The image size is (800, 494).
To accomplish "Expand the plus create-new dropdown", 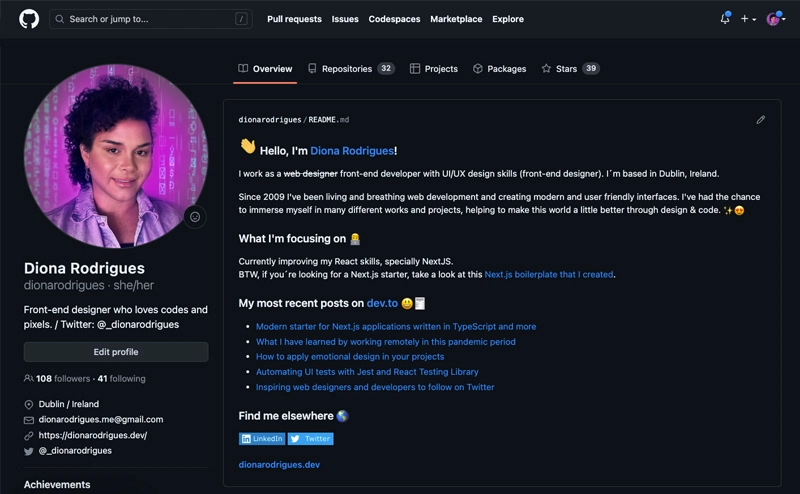I will click(x=748, y=19).
